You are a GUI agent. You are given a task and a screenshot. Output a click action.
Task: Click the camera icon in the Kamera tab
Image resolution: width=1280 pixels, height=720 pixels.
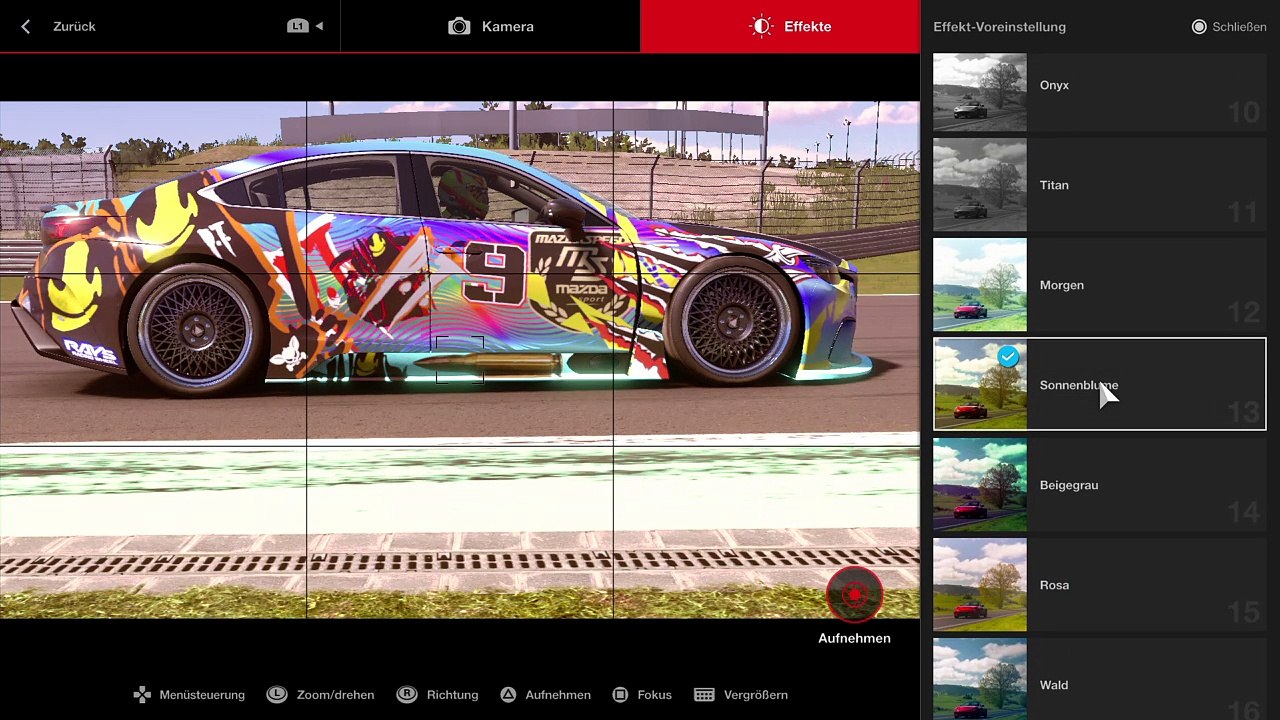pyautogui.click(x=459, y=26)
